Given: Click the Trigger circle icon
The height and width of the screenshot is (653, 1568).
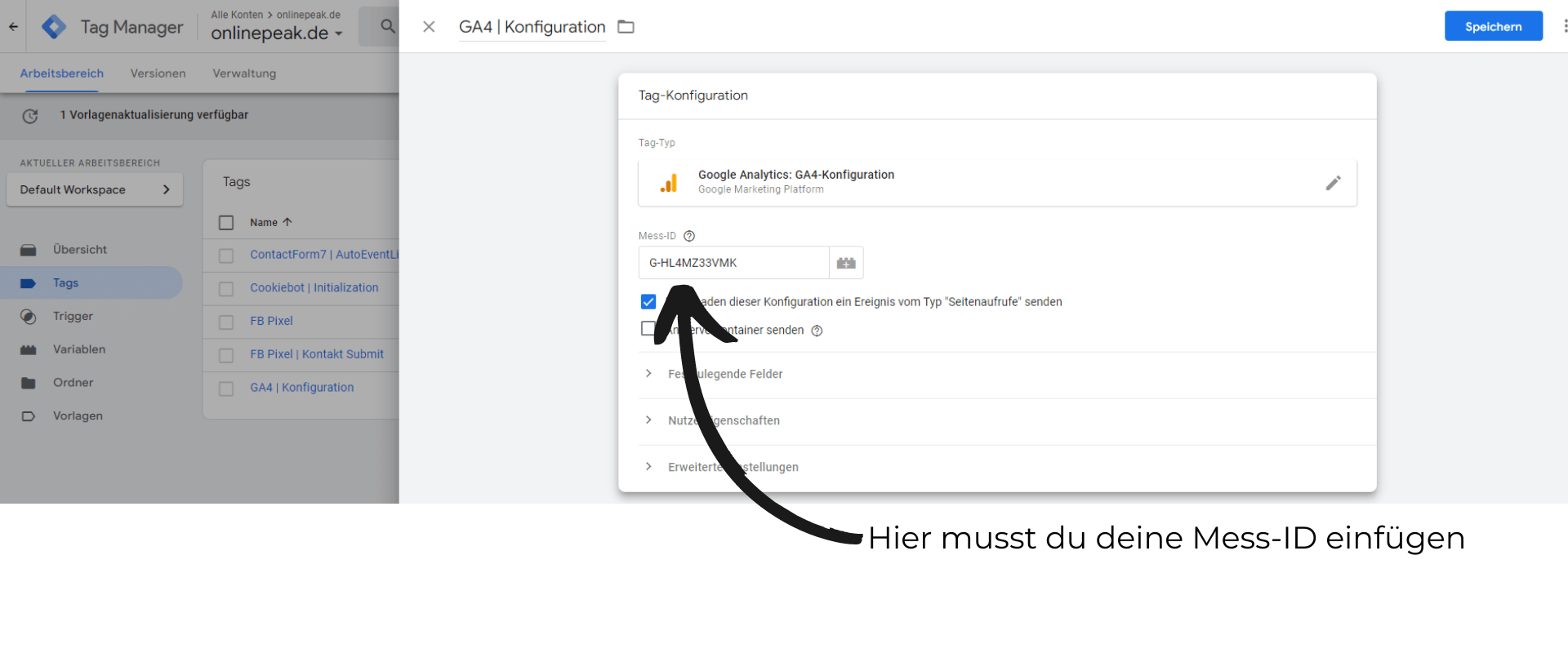Looking at the screenshot, I should (29, 317).
